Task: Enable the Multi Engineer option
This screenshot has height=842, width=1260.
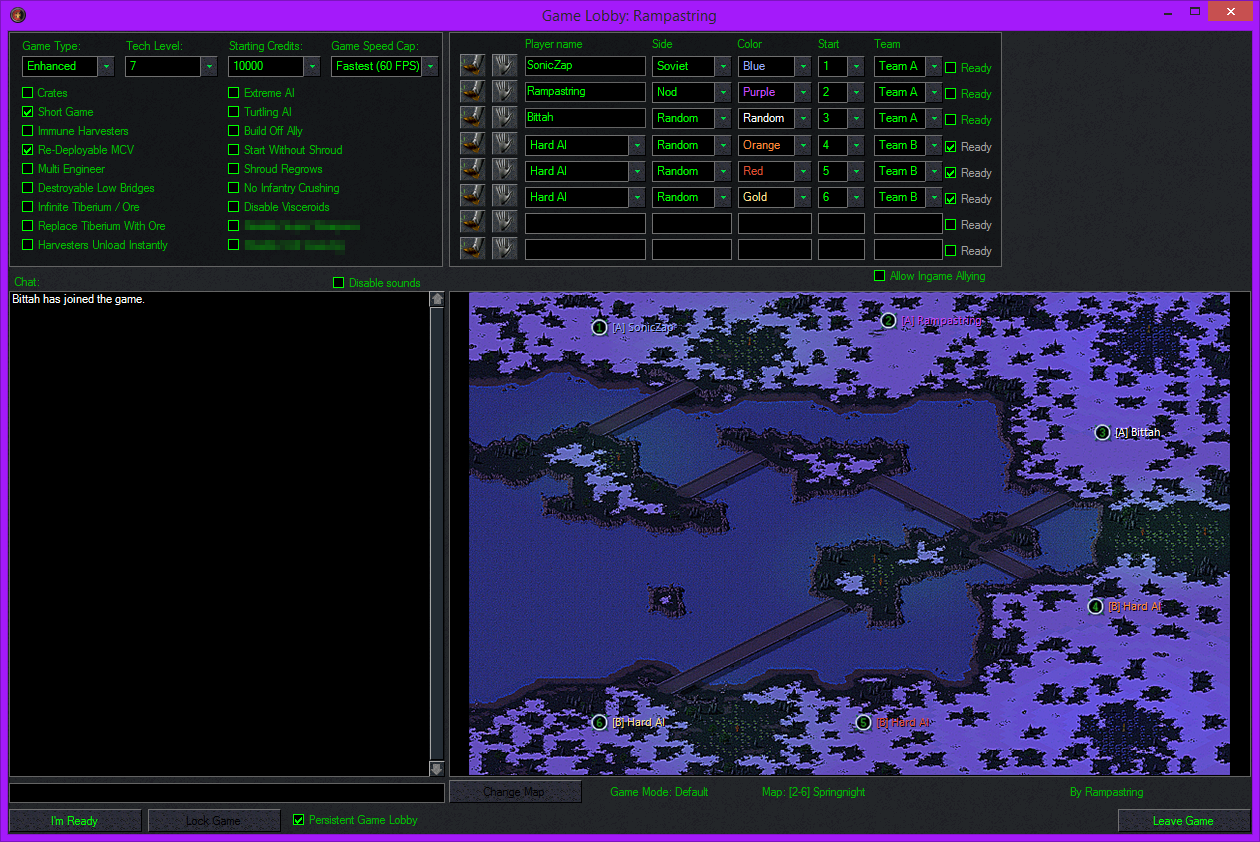Action: 28,169
